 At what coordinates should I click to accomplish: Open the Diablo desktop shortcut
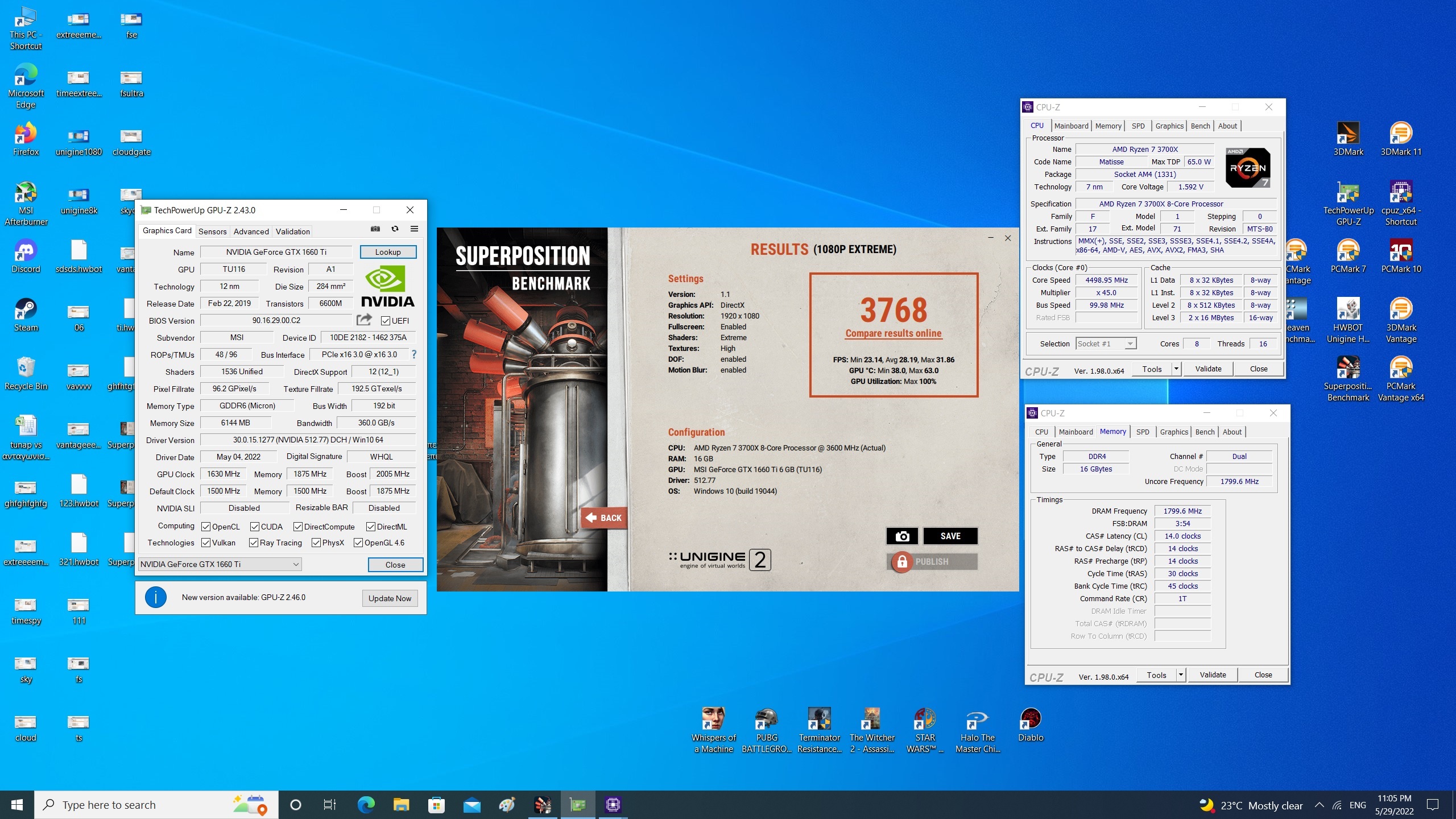tap(1031, 725)
